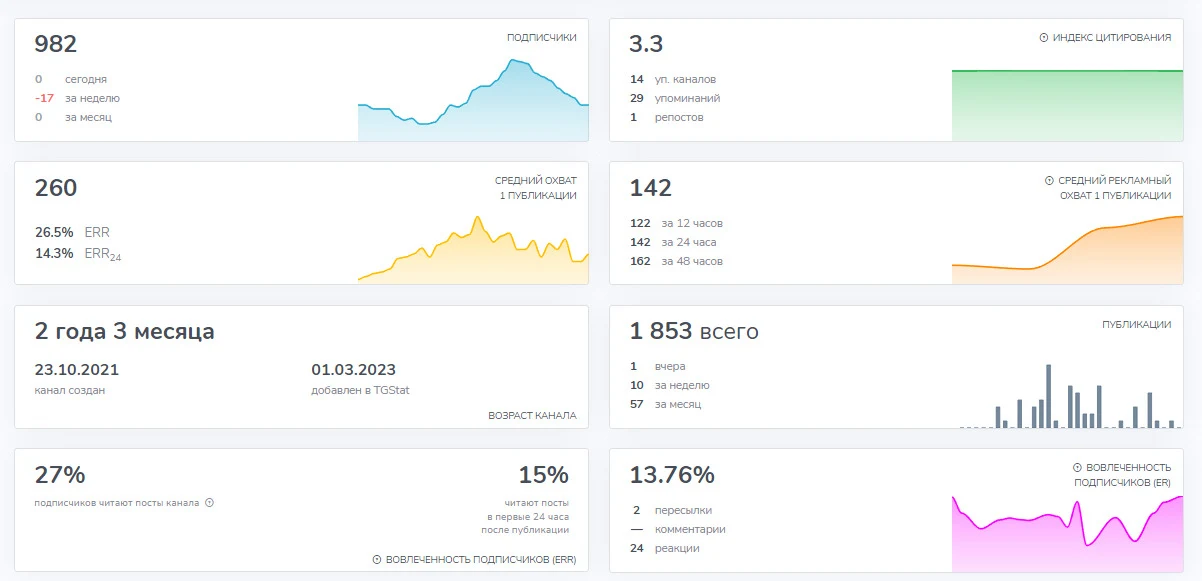Click the info icon before ВОВЛЕЧЕННОСТЬ ПОДПИСЧИКОВ (ERR)
Screen dimensions: 1202x581
tap(377, 560)
